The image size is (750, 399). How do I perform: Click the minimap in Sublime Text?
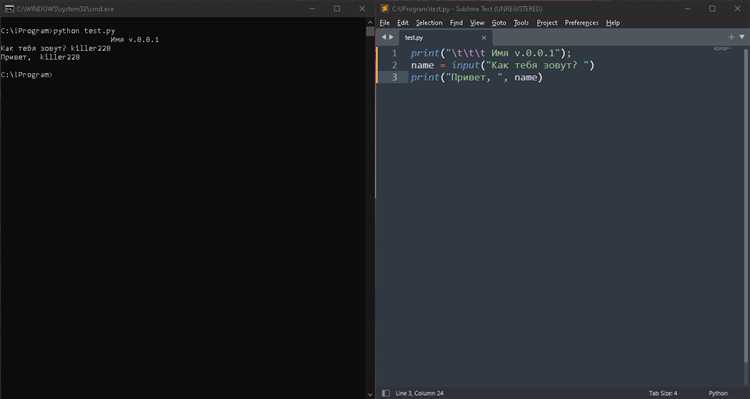pos(721,49)
